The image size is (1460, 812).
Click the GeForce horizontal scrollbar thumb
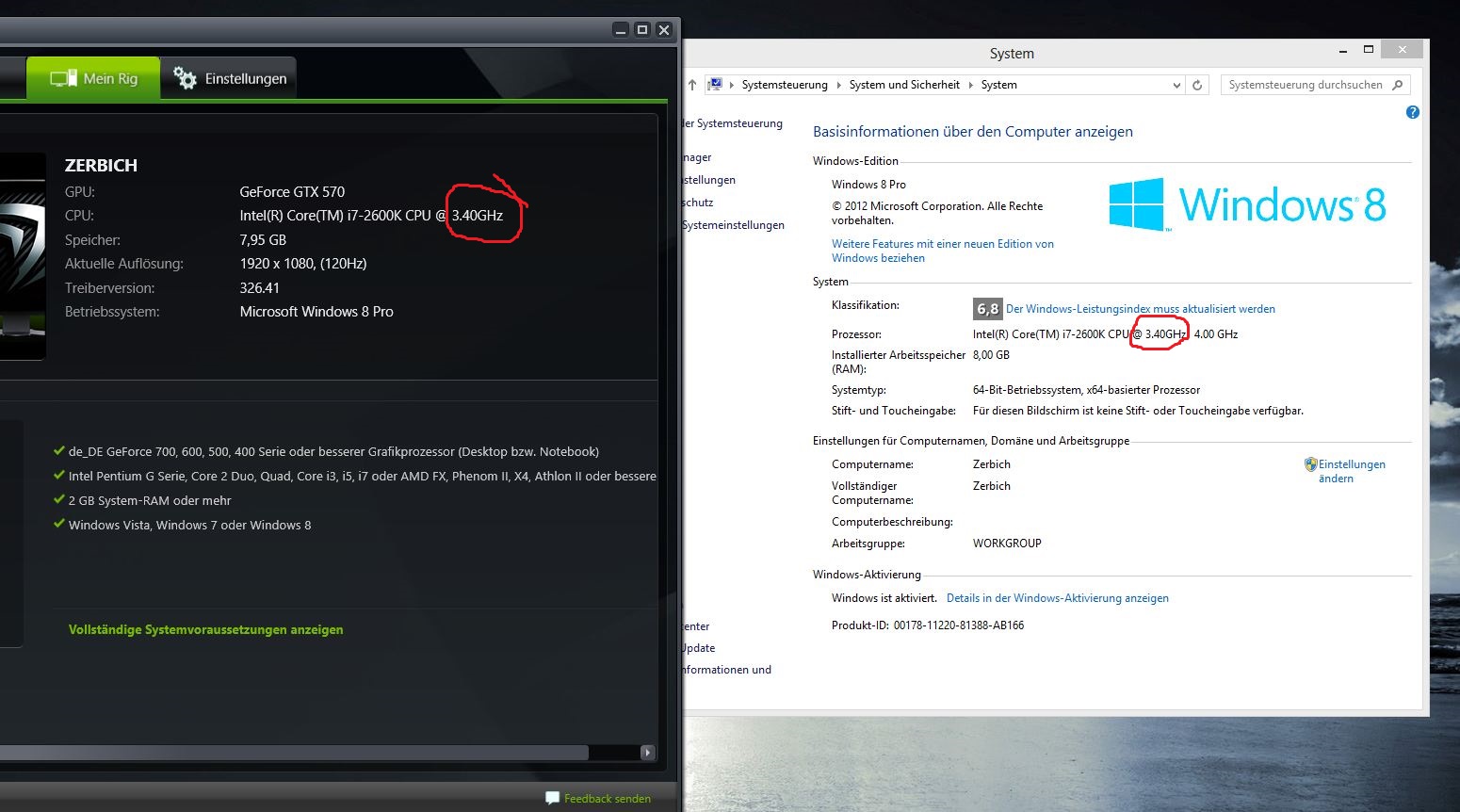pyautogui.click(x=294, y=753)
